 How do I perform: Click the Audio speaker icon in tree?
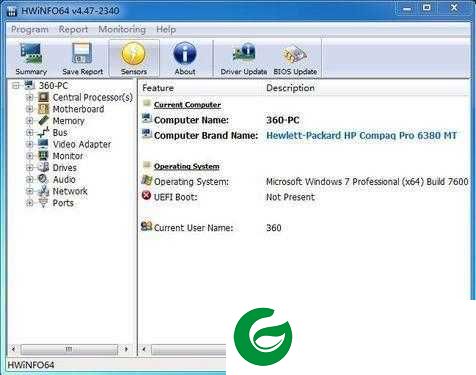tap(43, 179)
